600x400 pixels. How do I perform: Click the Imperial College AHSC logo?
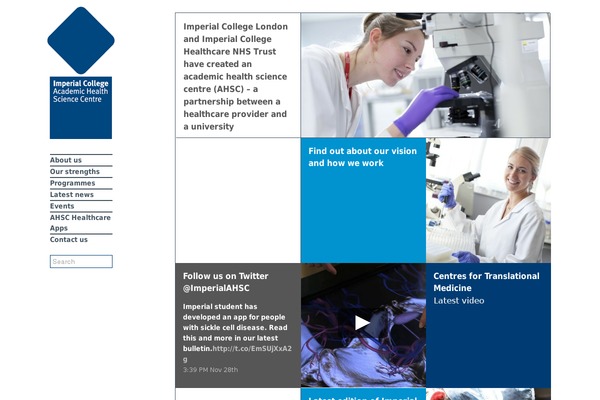[81, 73]
